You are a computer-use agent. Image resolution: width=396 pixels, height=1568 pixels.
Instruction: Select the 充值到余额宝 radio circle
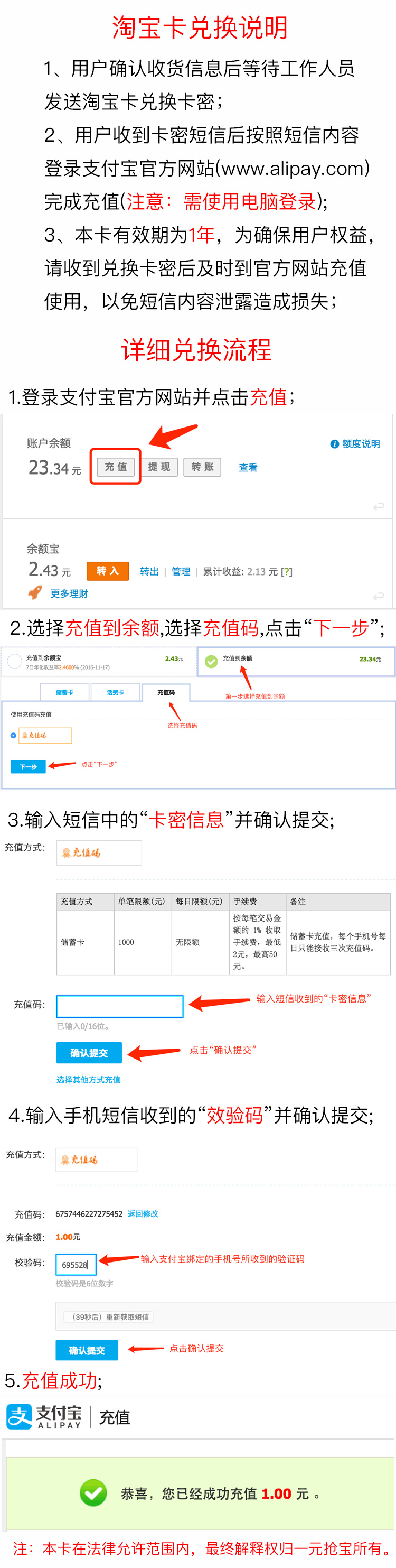[x=15, y=661]
